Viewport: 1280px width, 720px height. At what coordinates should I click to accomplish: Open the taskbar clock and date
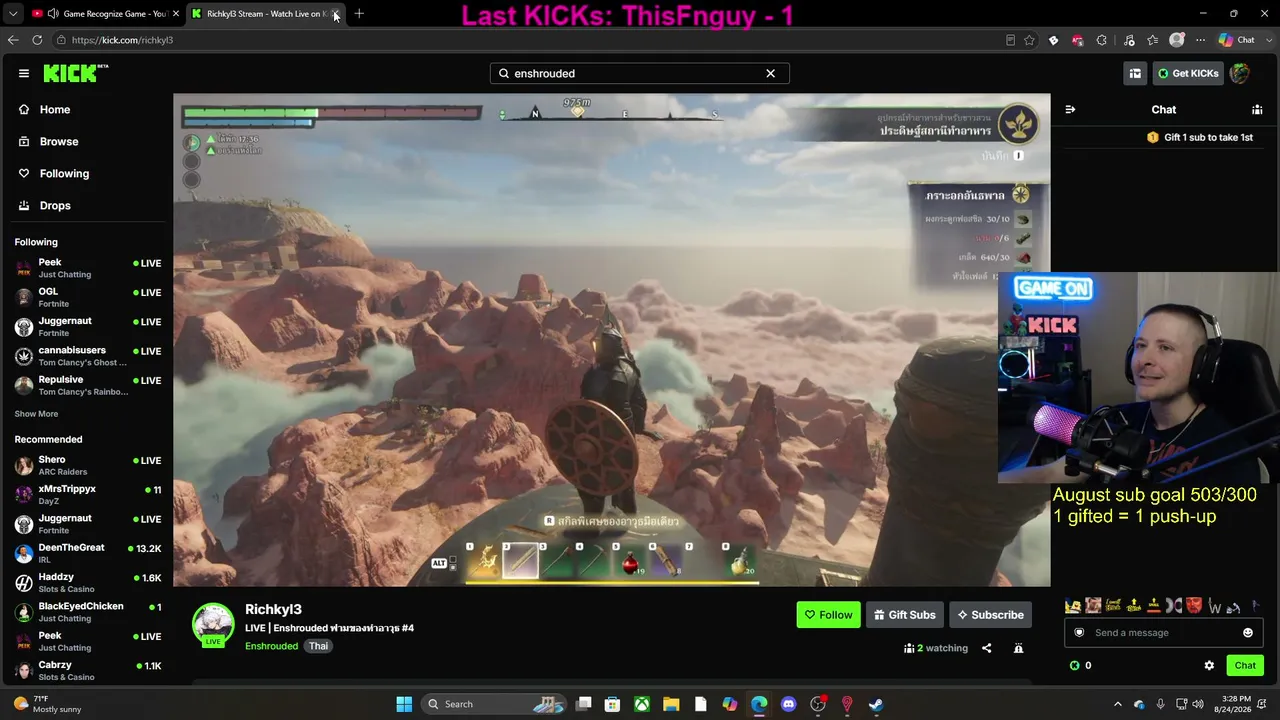pyautogui.click(x=1238, y=704)
